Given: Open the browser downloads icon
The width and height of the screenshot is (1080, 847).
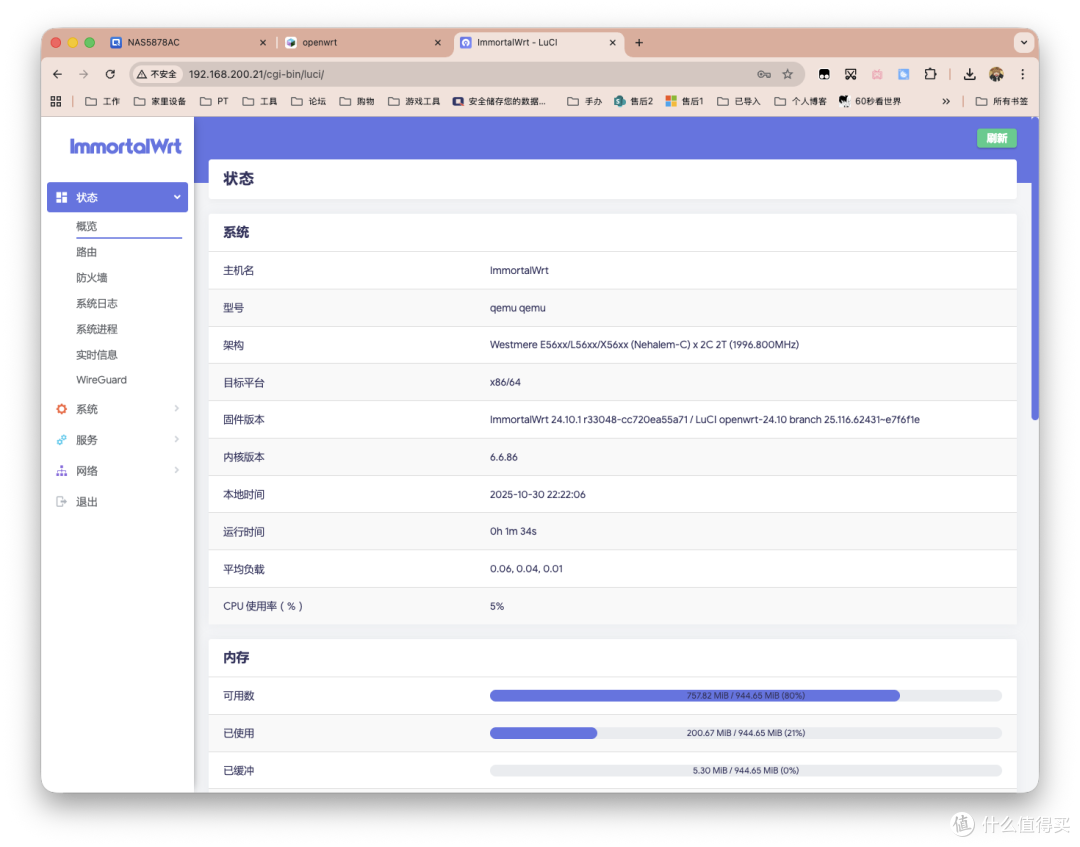Looking at the screenshot, I should pos(970,74).
